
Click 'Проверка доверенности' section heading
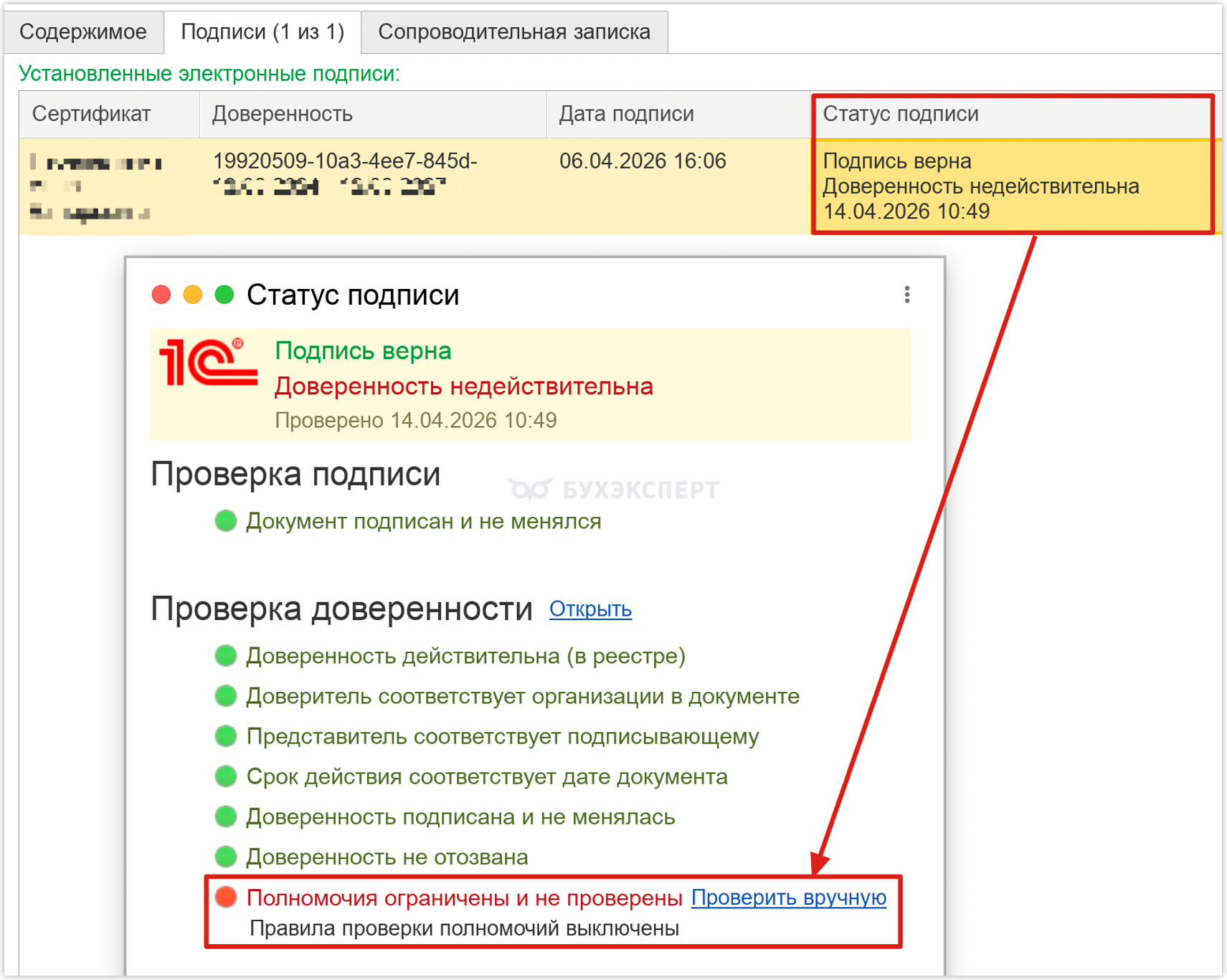341,609
